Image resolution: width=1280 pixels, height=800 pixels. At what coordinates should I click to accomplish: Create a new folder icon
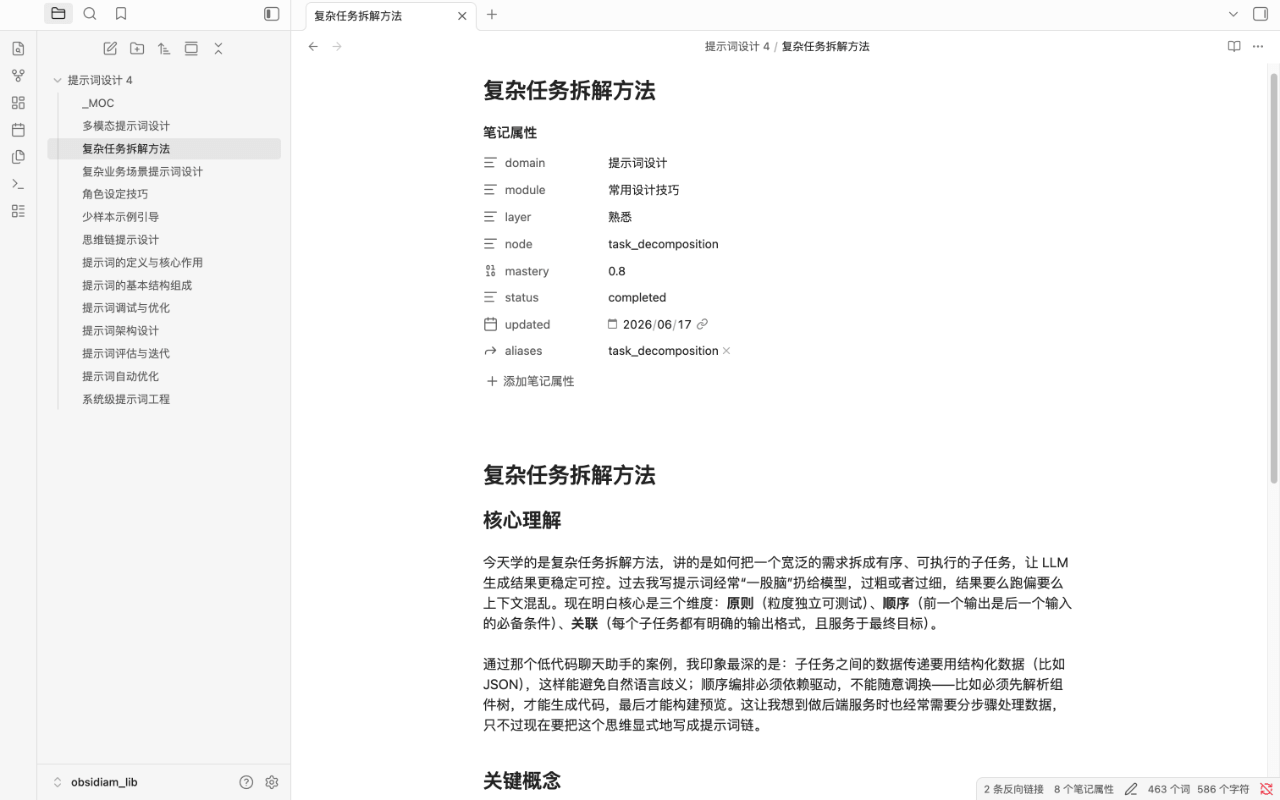pyautogui.click(x=137, y=48)
